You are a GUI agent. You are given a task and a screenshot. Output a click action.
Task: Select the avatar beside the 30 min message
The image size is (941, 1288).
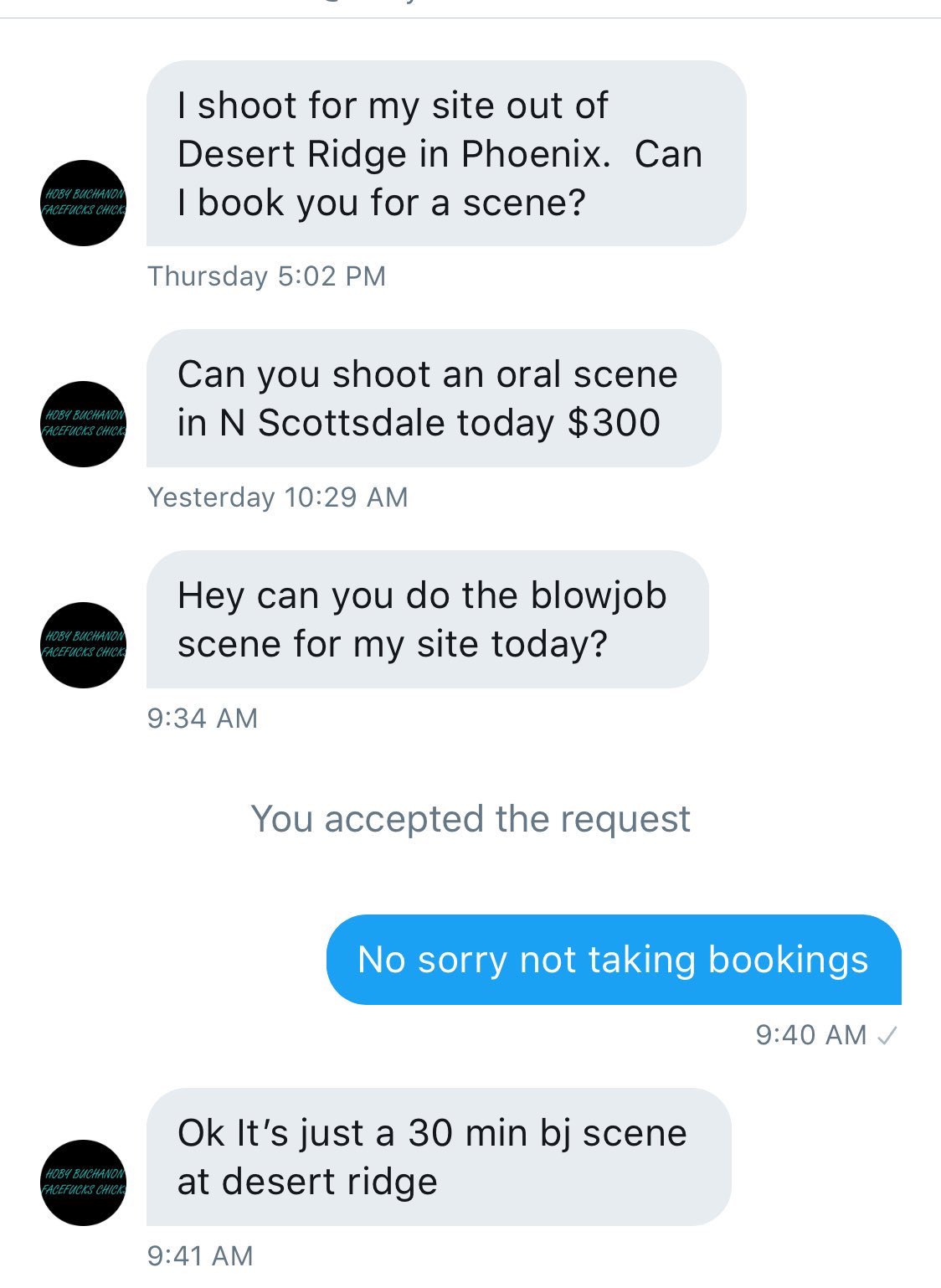point(83,1182)
